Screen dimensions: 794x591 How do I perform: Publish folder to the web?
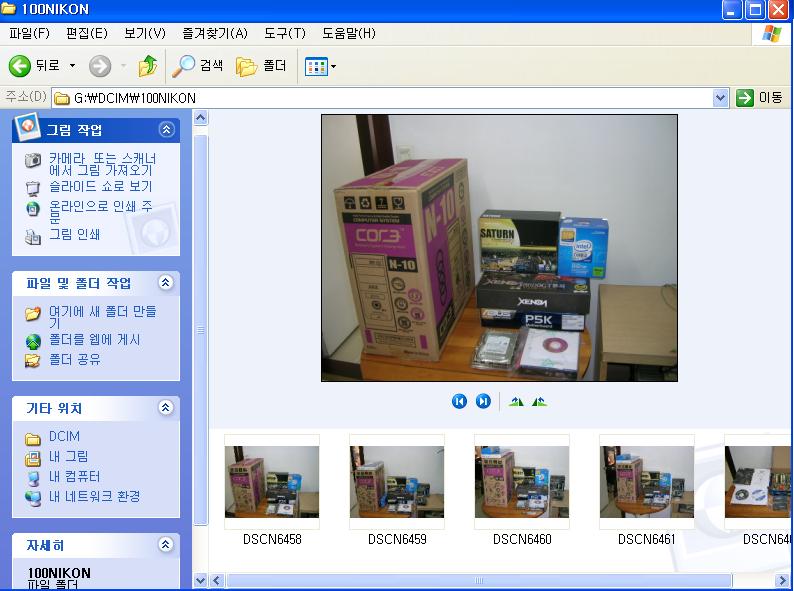(95, 339)
